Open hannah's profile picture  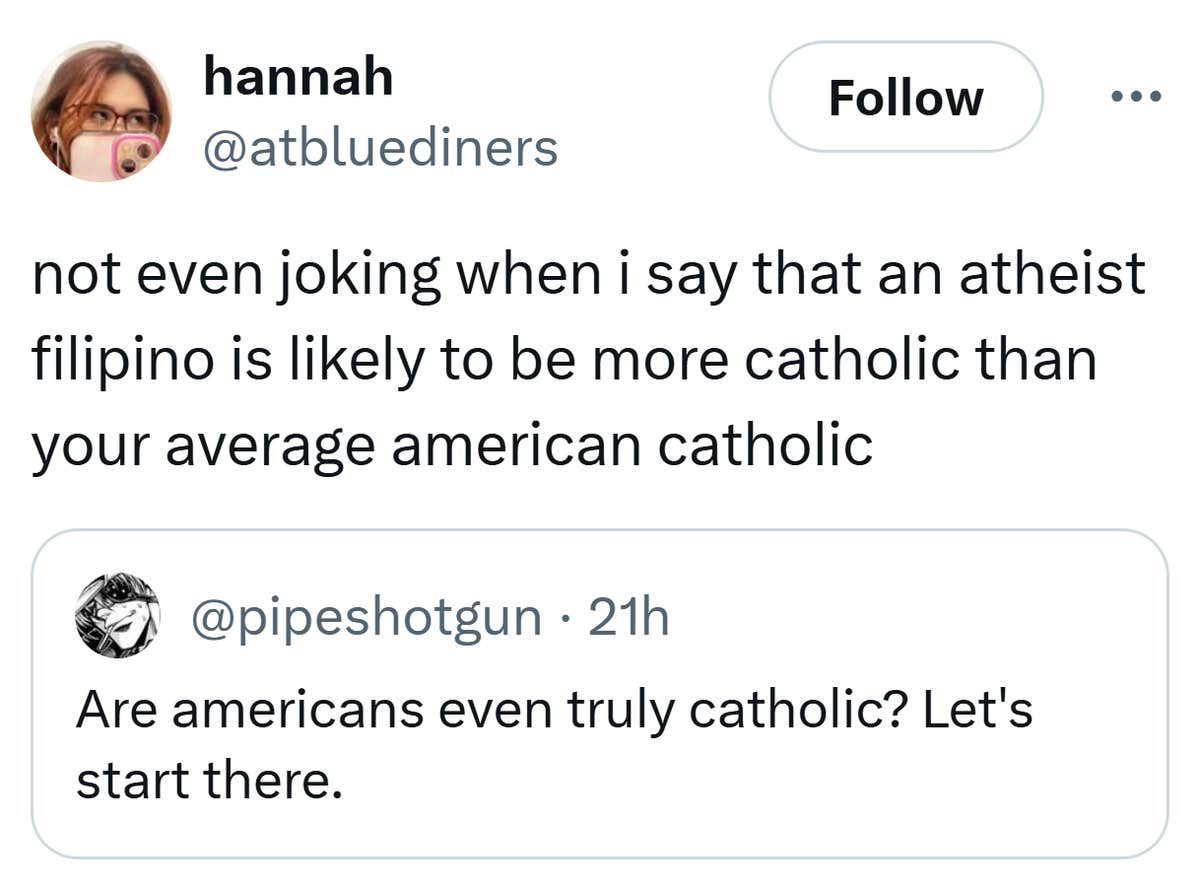(x=101, y=111)
